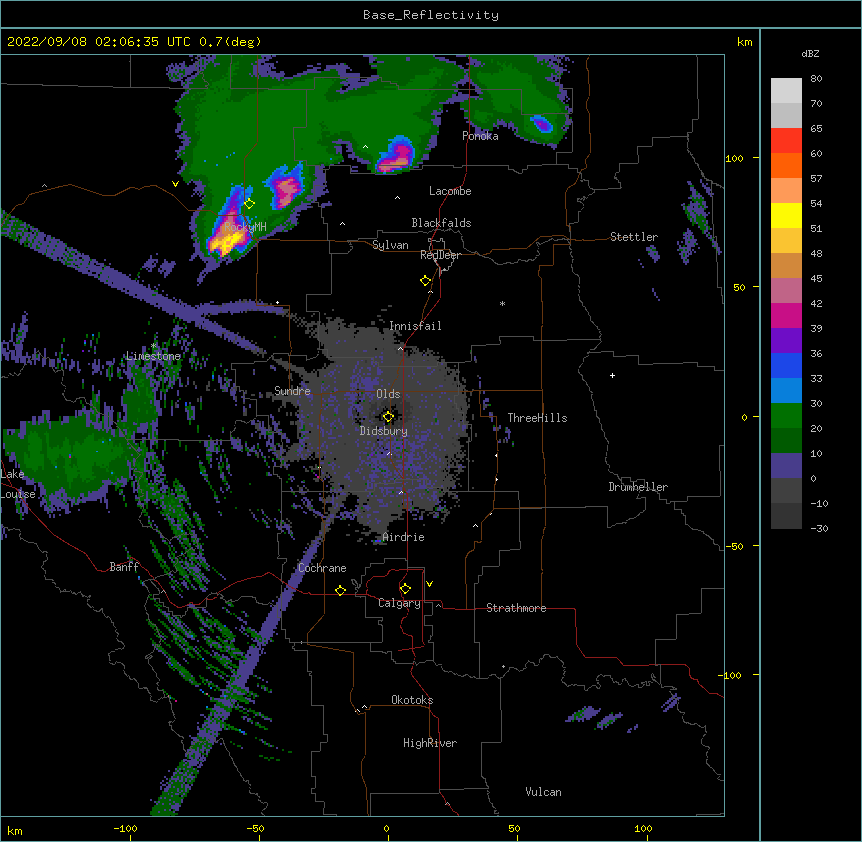Click the 50 tick label on the bottom axis
Viewport: 862px width, 842px height.
tap(514, 828)
